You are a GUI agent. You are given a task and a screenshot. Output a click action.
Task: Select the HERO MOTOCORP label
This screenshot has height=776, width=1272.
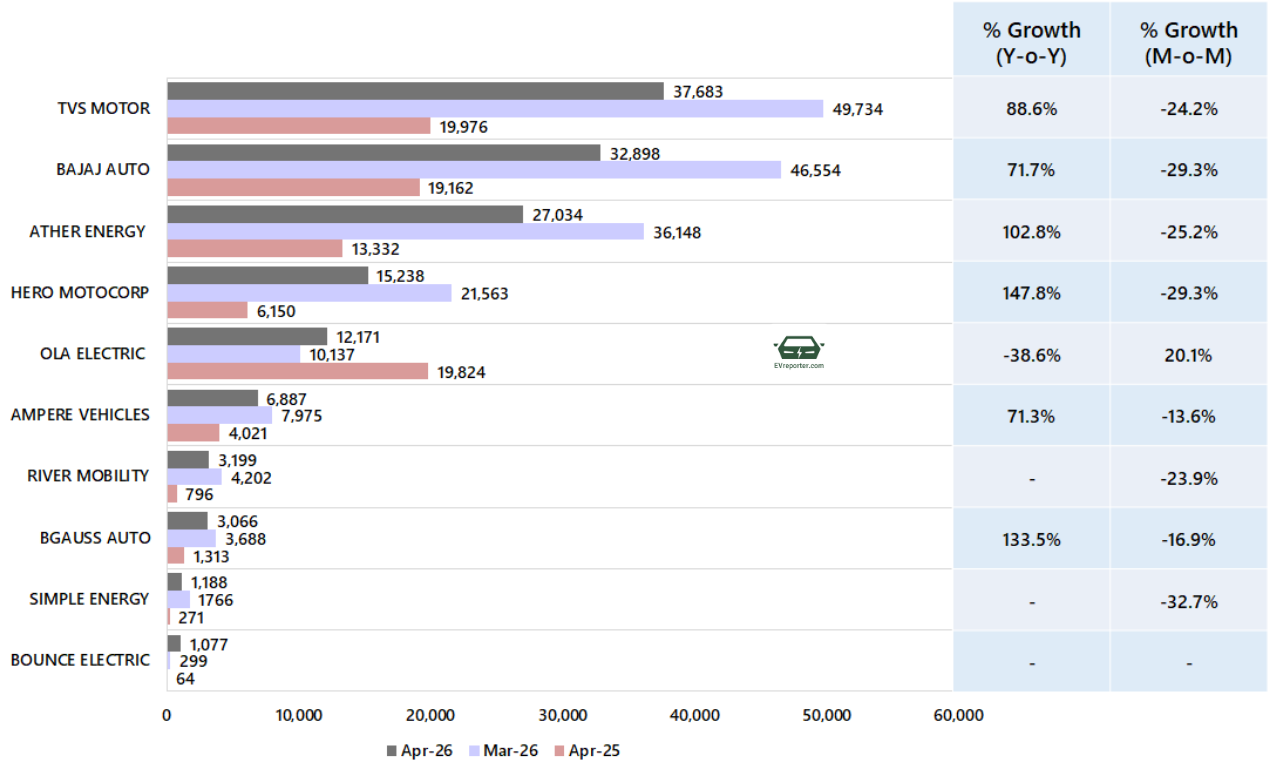[80, 292]
